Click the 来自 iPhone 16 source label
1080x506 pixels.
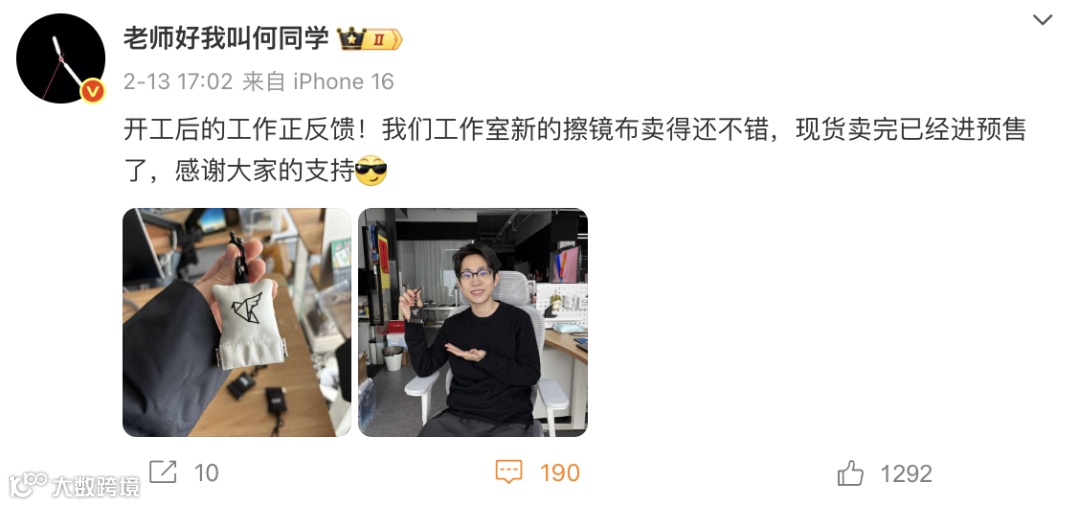click(318, 82)
